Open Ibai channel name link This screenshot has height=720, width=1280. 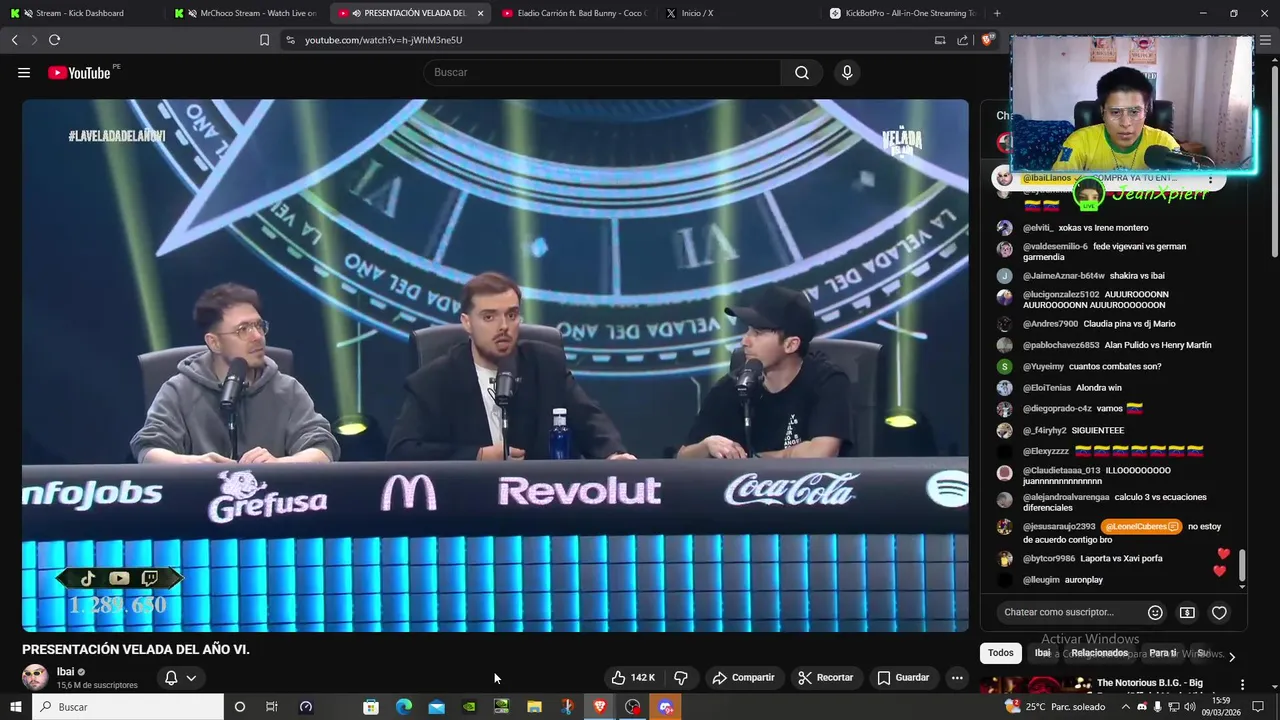pyautogui.click(x=65, y=672)
